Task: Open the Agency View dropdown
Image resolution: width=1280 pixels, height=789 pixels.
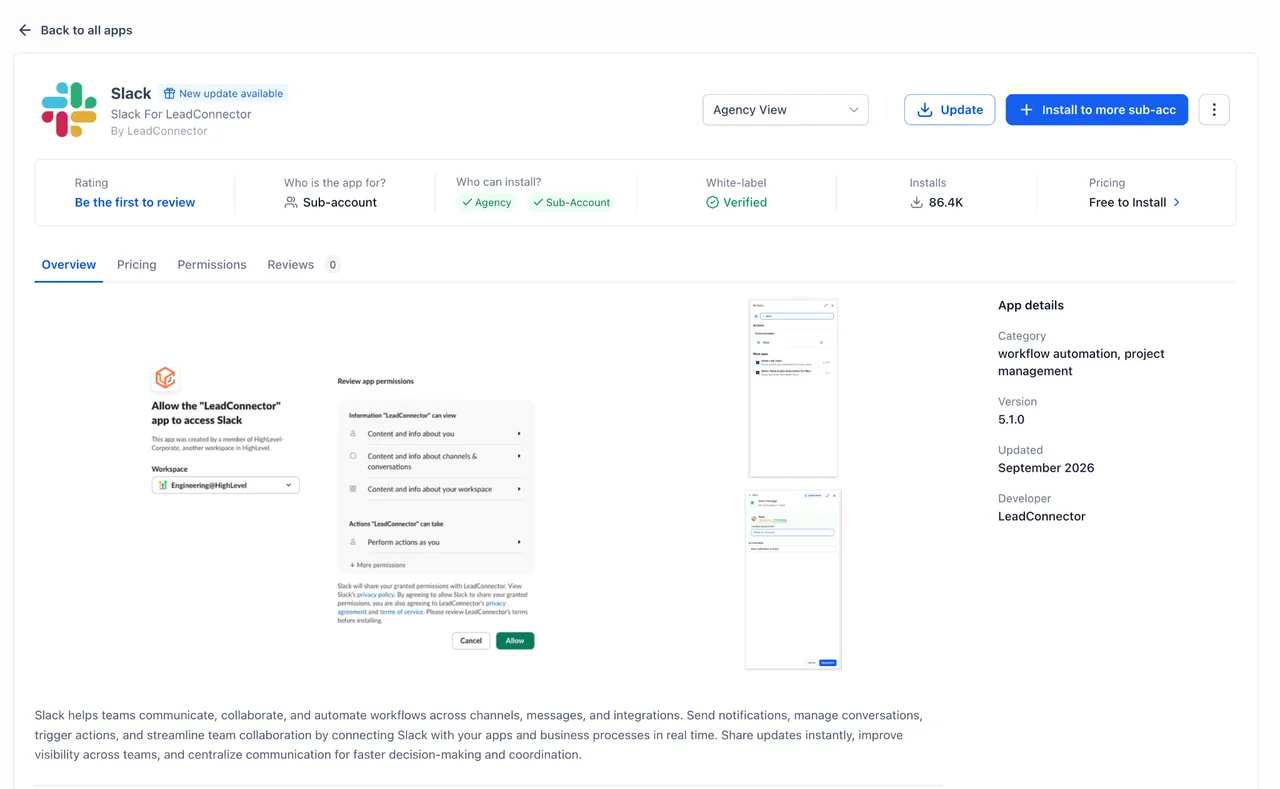Action: click(785, 110)
